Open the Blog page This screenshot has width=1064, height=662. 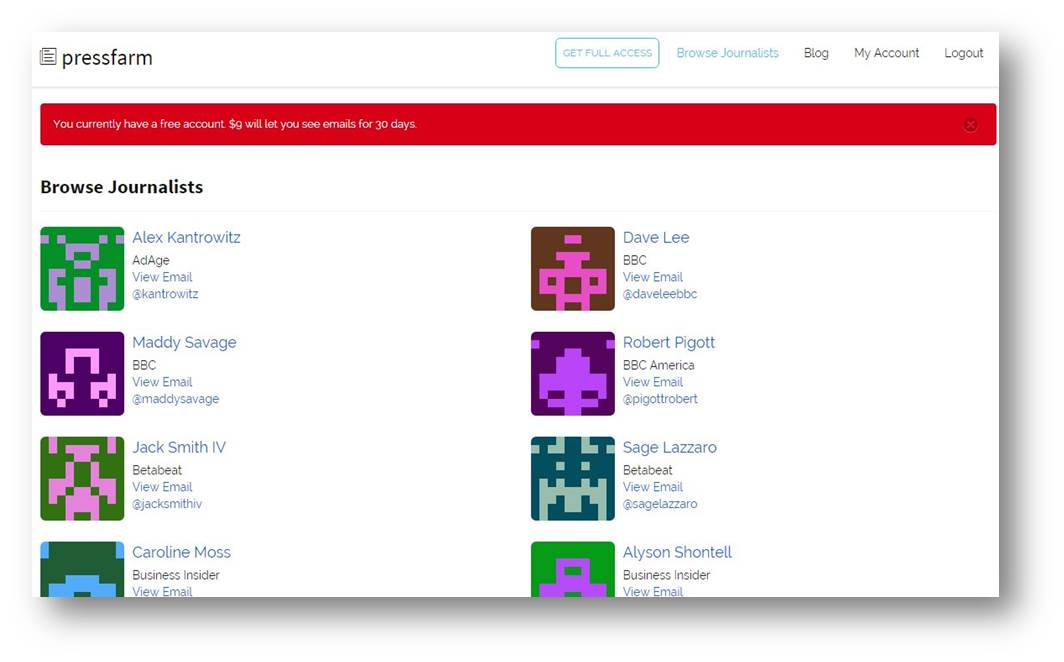point(816,53)
